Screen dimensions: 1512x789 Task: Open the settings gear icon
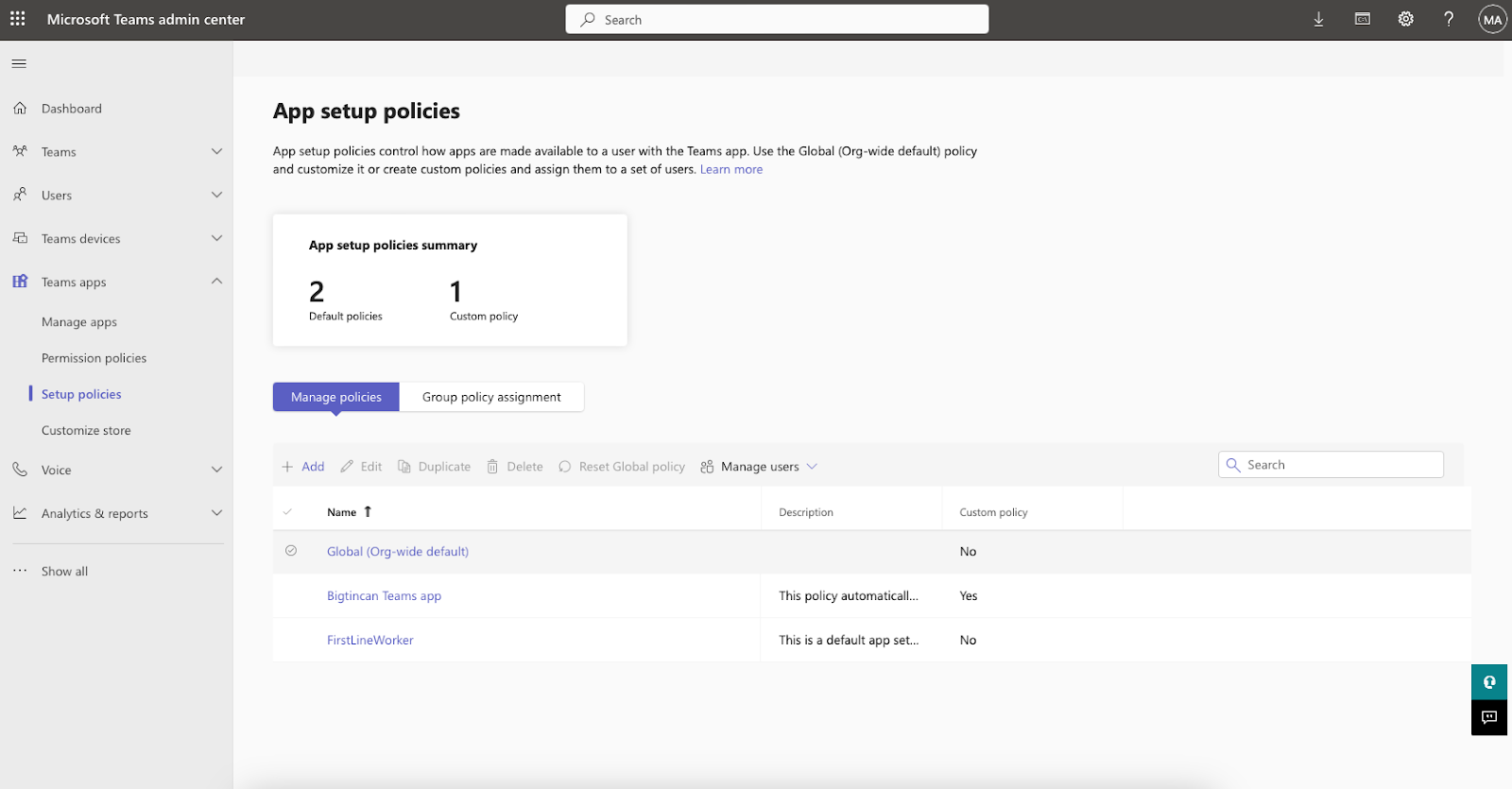tap(1405, 19)
